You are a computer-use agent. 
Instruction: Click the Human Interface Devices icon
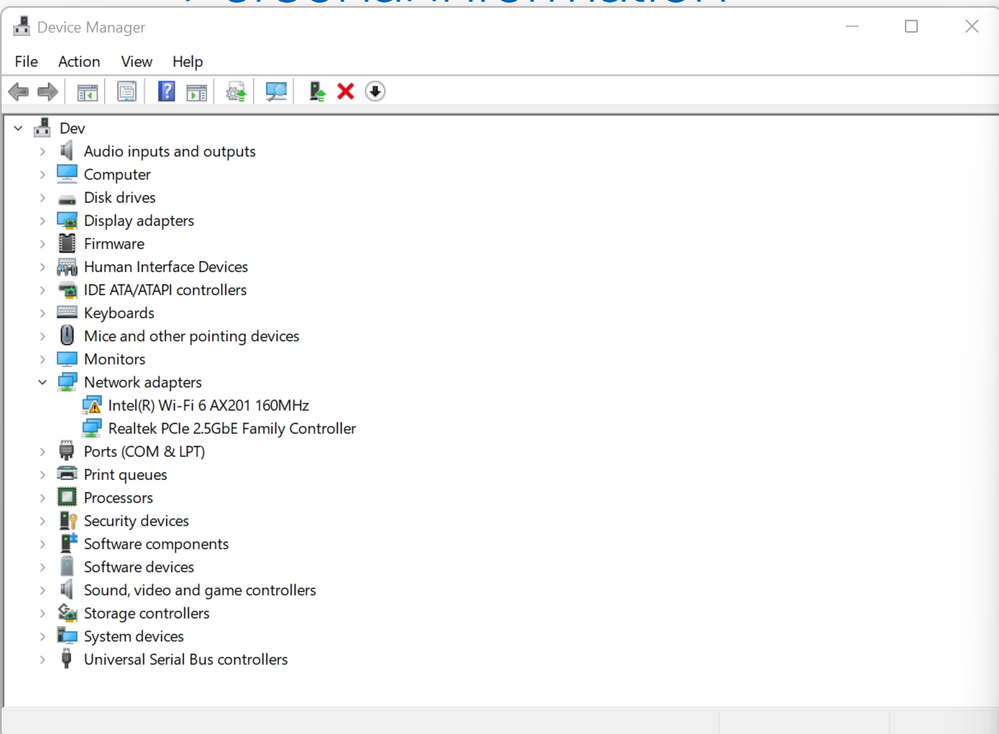tap(67, 267)
